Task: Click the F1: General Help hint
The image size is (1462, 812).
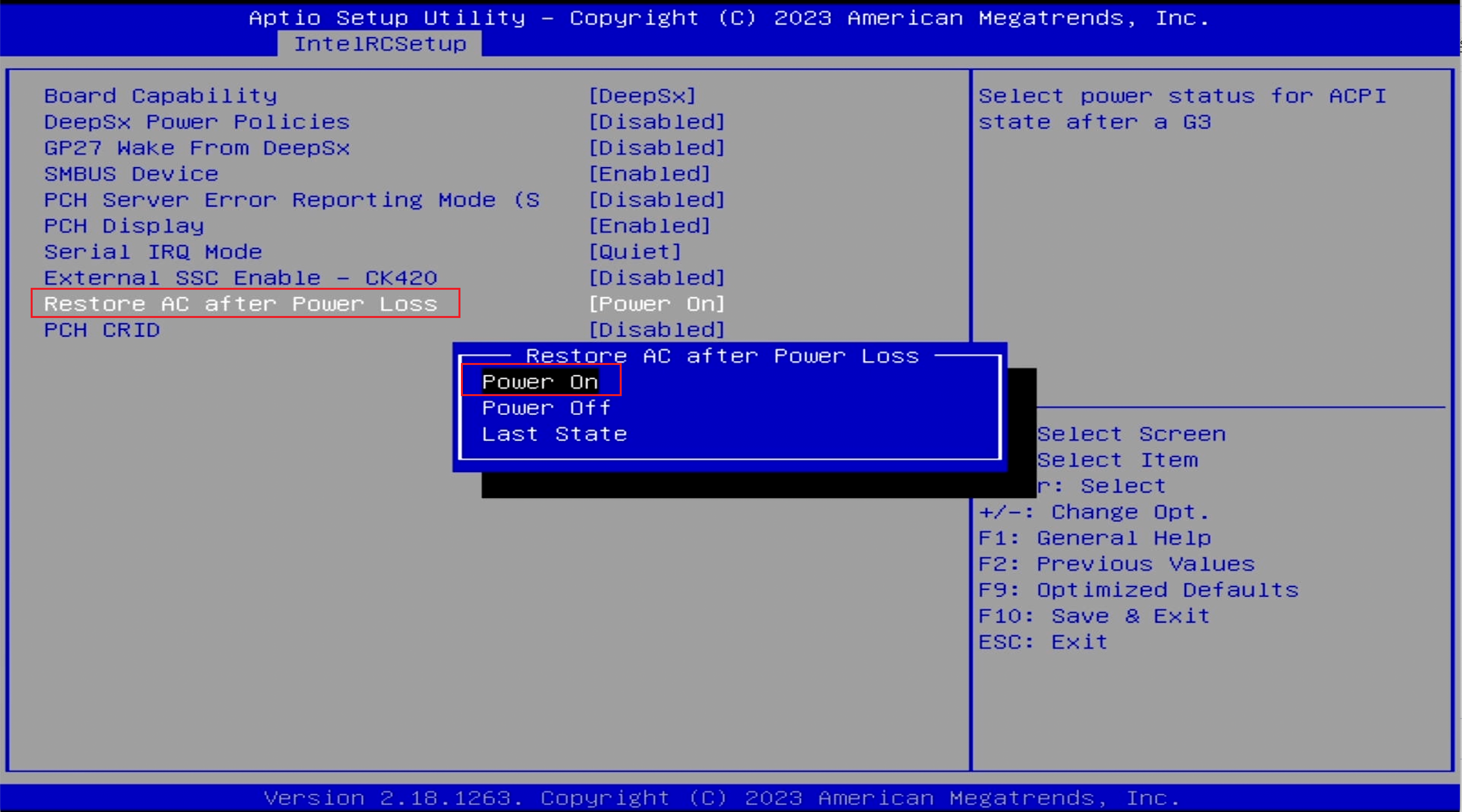Action: [1095, 538]
